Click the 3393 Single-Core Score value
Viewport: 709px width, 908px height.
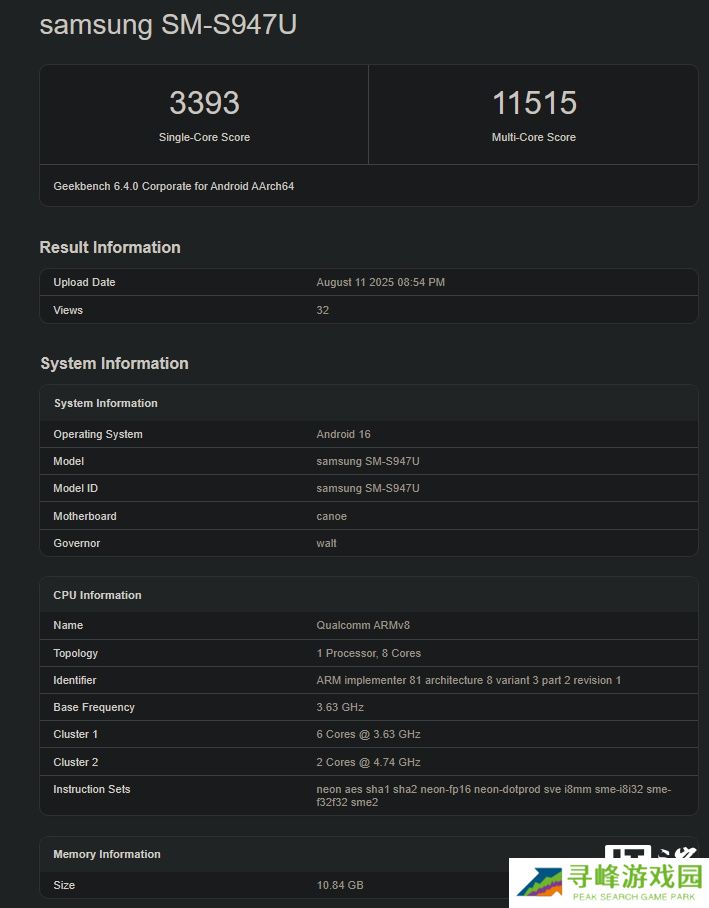click(204, 102)
